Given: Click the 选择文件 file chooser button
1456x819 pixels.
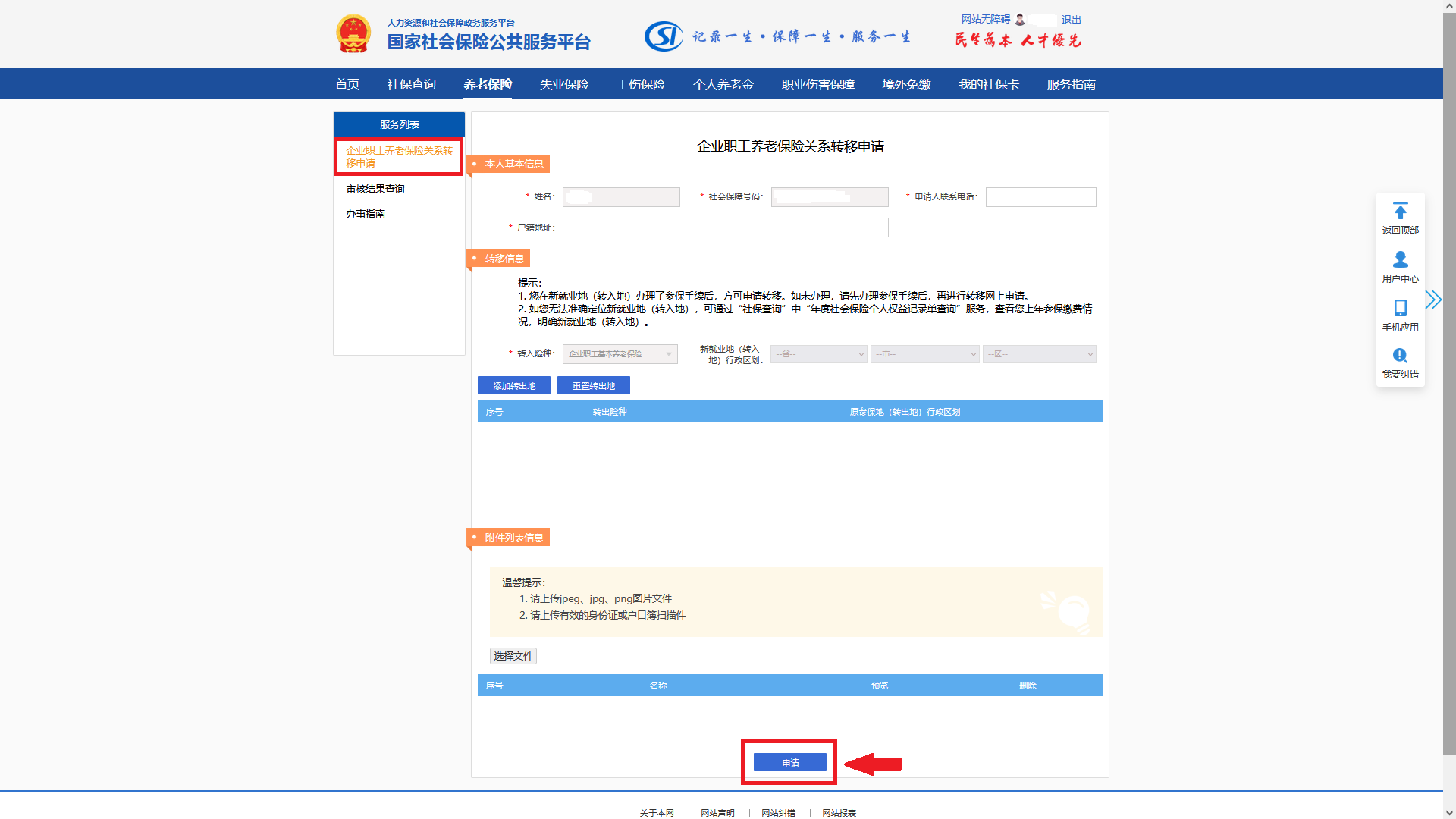Looking at the screenshot, I should pos(513,656).
